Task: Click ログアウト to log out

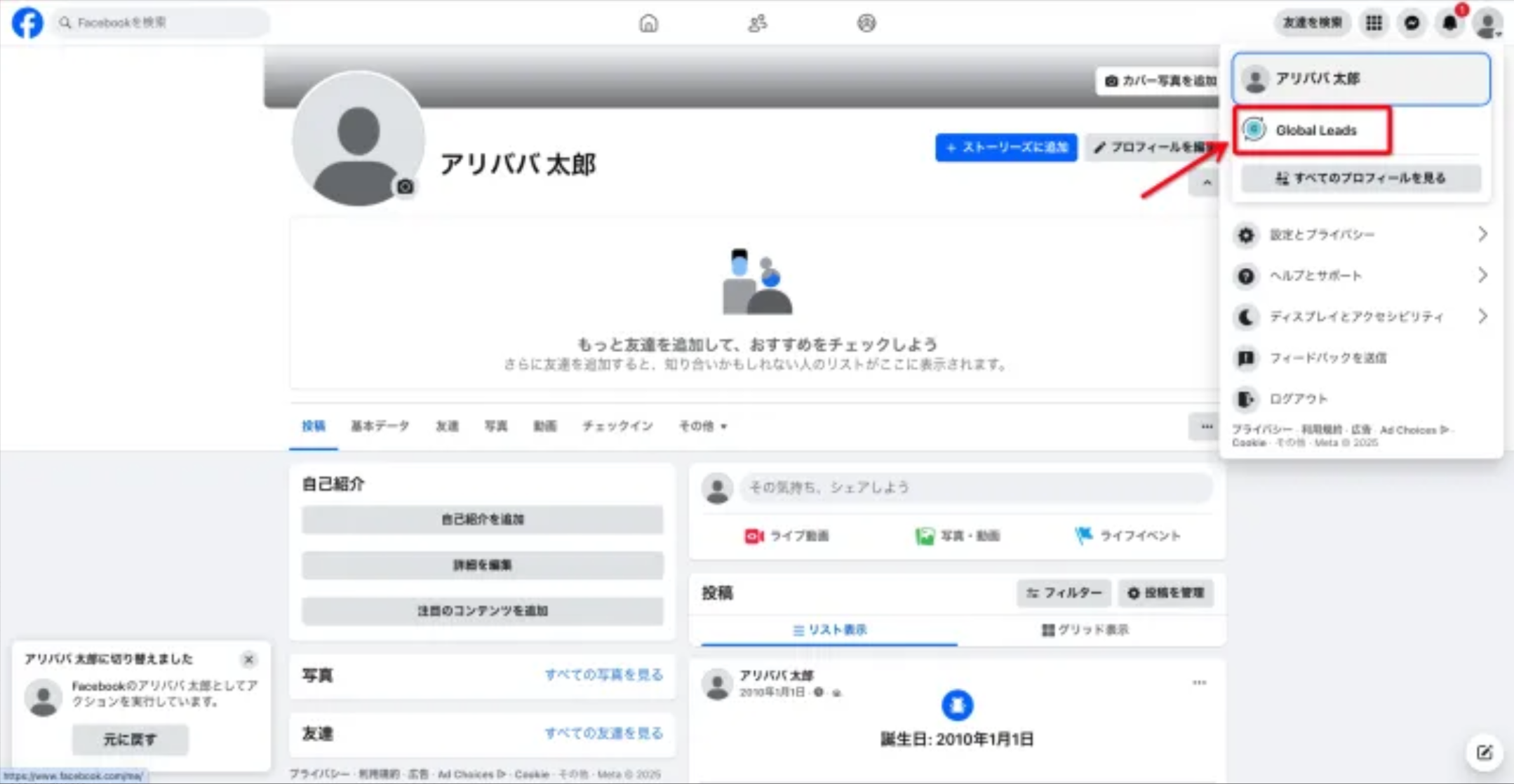Action: coord(1361,398)
